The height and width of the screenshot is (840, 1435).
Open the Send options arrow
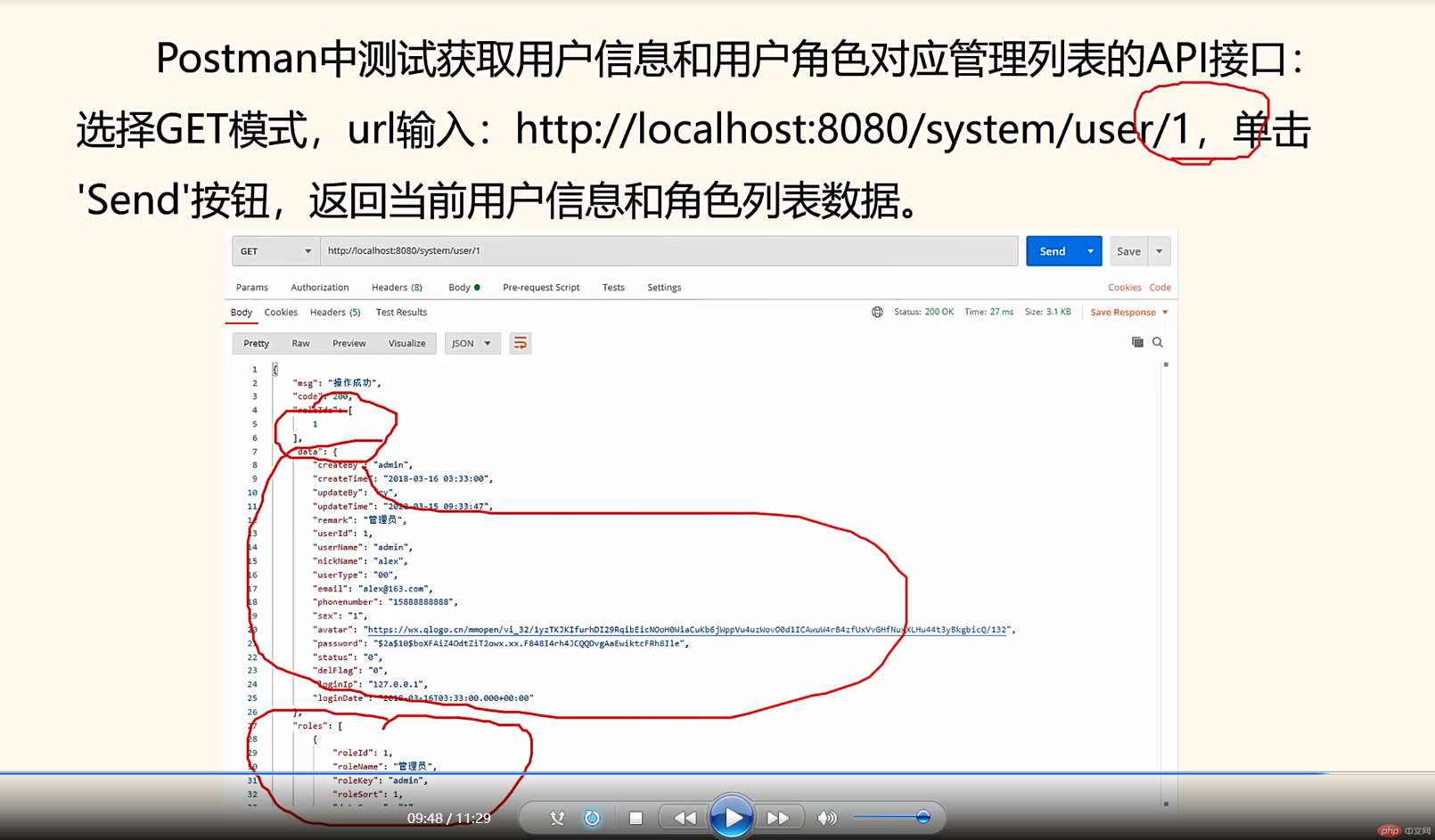point(1090,251)
